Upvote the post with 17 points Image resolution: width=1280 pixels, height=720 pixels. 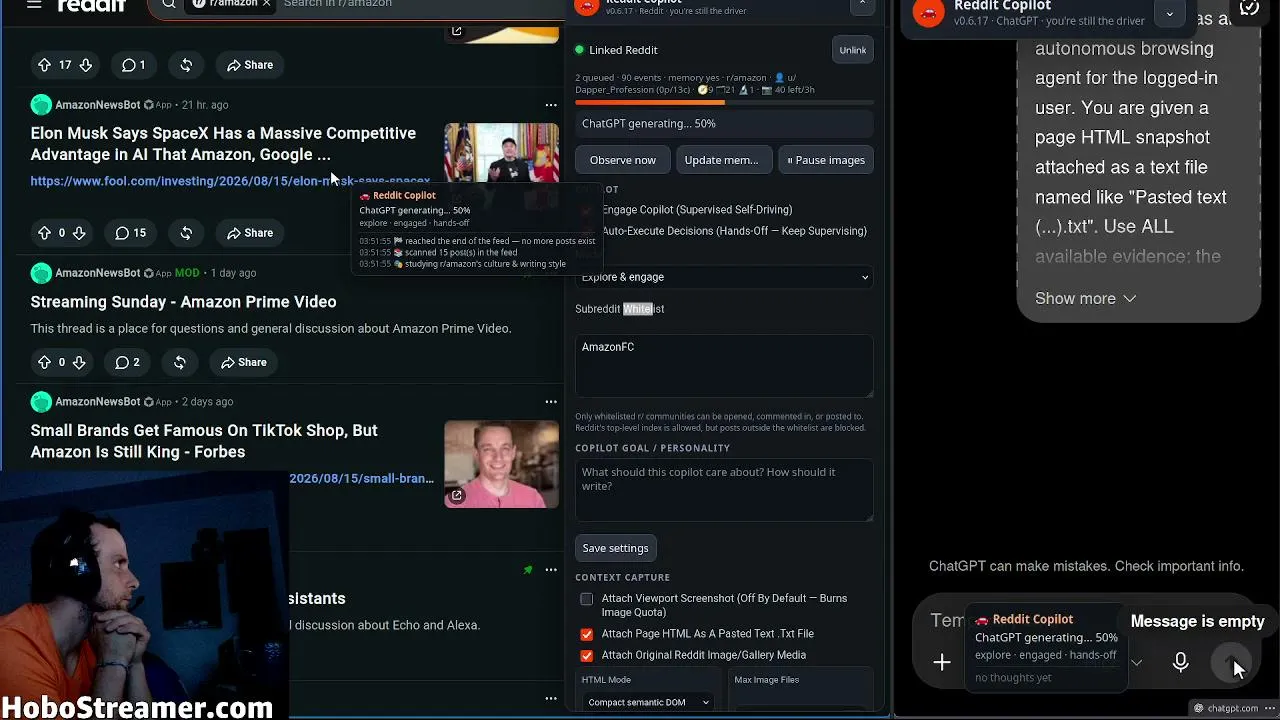coord(44,65)
